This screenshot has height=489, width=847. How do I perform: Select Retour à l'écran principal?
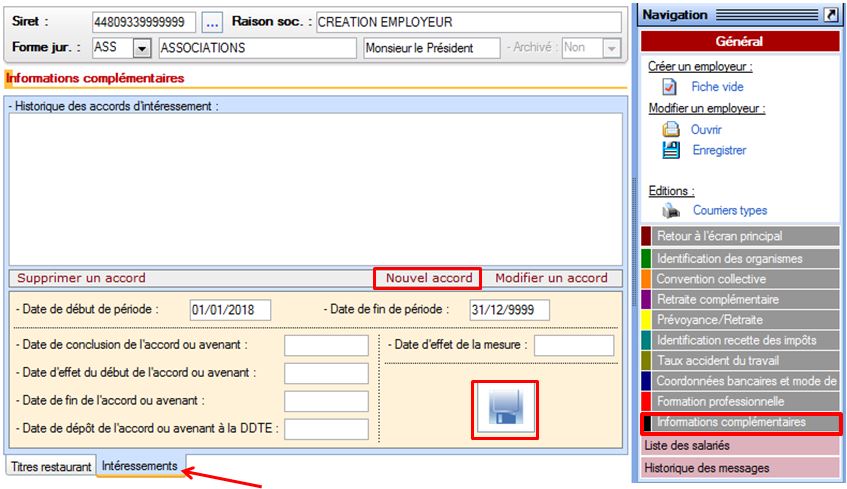tap(741, 236)
